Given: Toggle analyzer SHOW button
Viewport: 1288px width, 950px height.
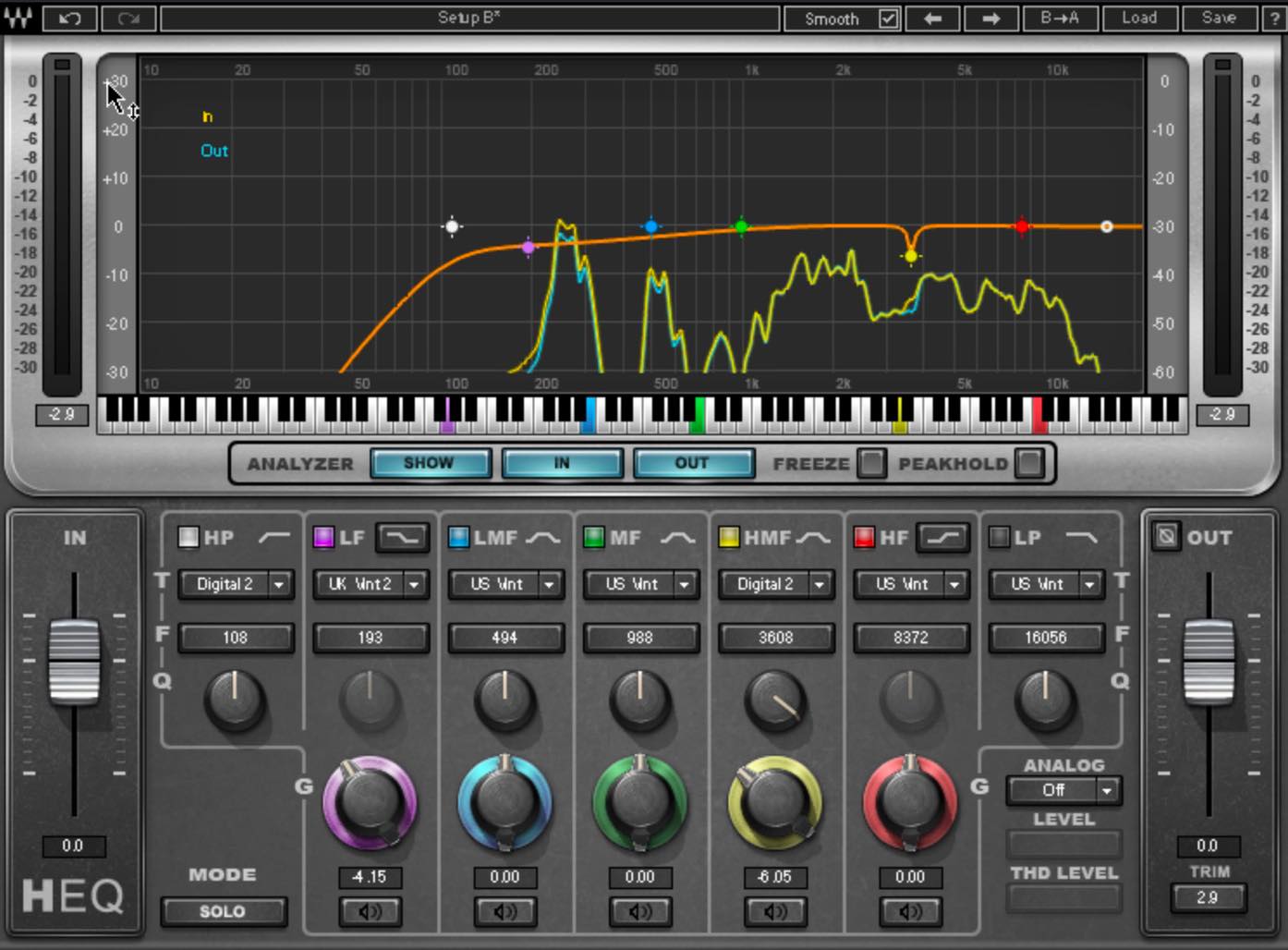Looking at the screenshot, I should coord(429,463).
